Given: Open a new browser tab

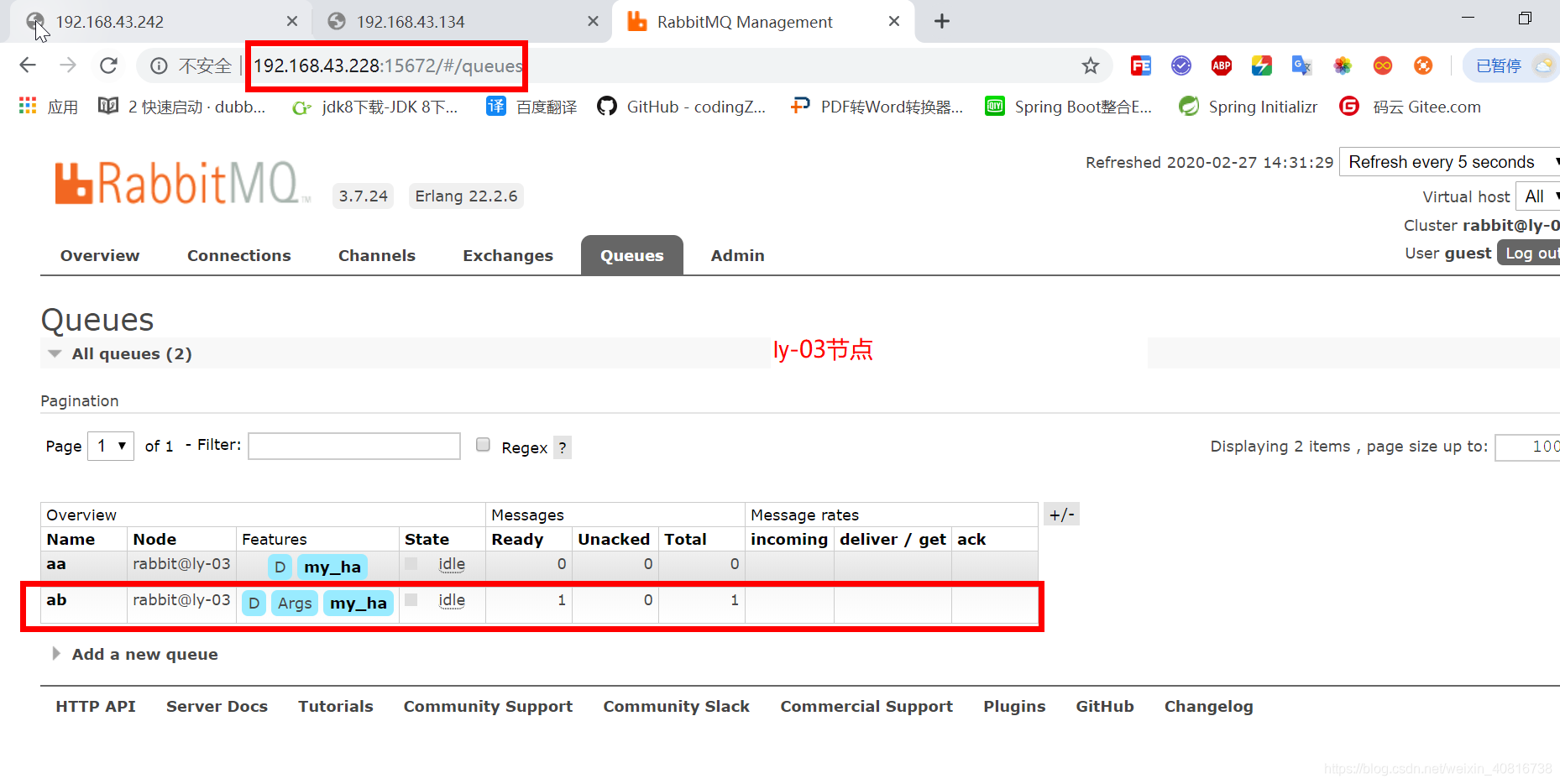Looking at the screenshot, I should coord(942,21).
